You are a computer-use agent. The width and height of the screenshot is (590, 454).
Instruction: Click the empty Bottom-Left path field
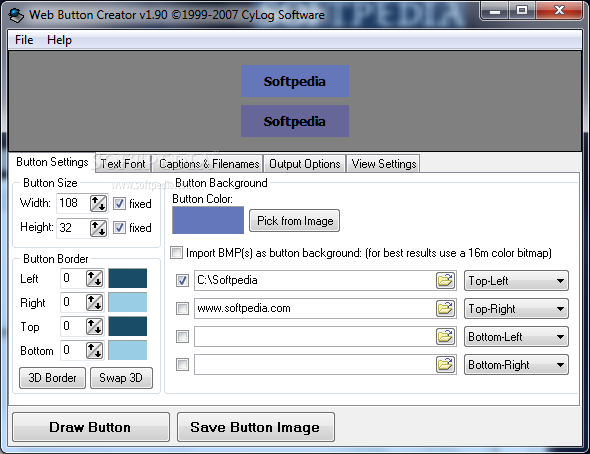(x=315, y=337)
